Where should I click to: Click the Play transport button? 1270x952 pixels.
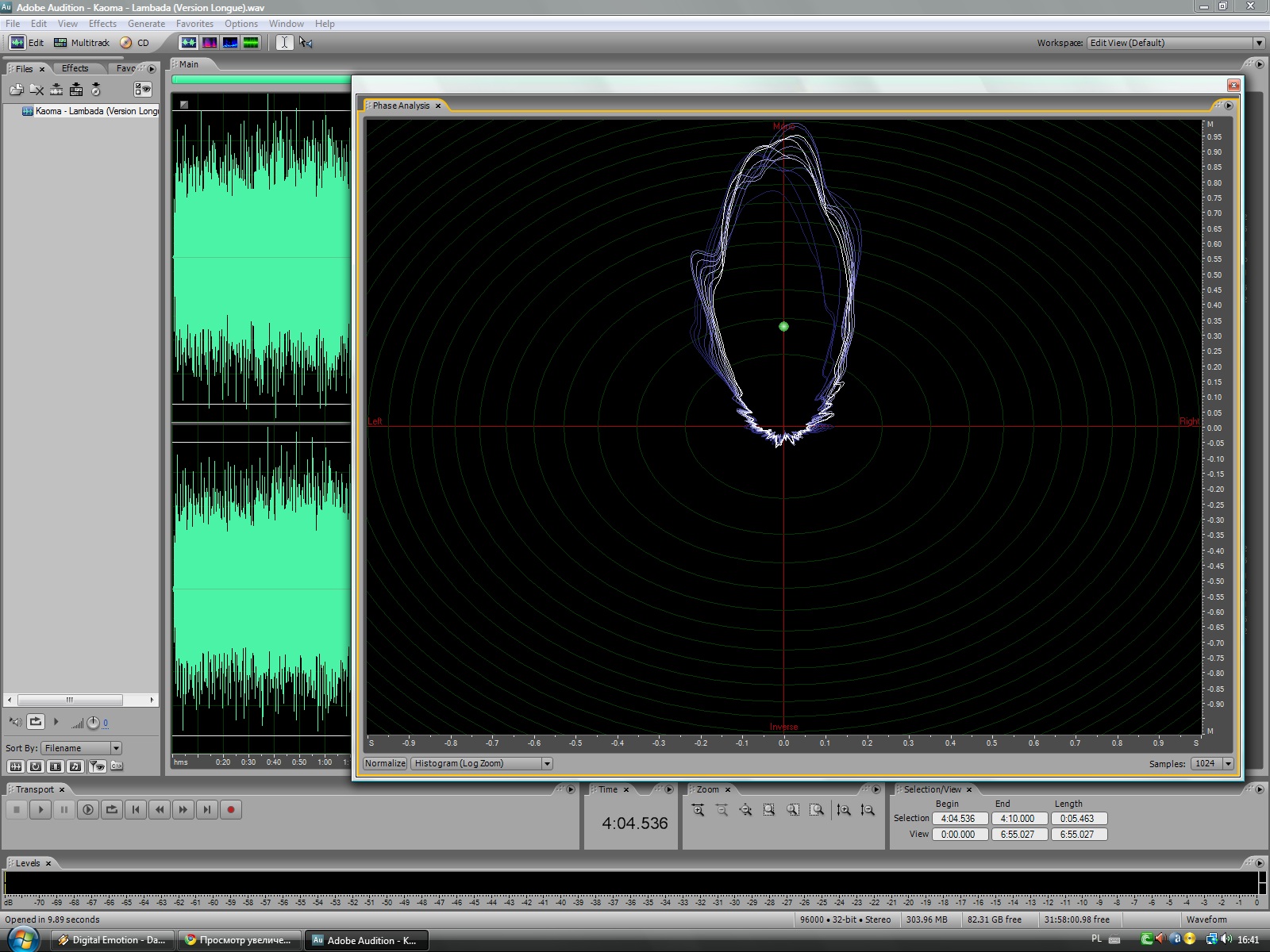40,810
